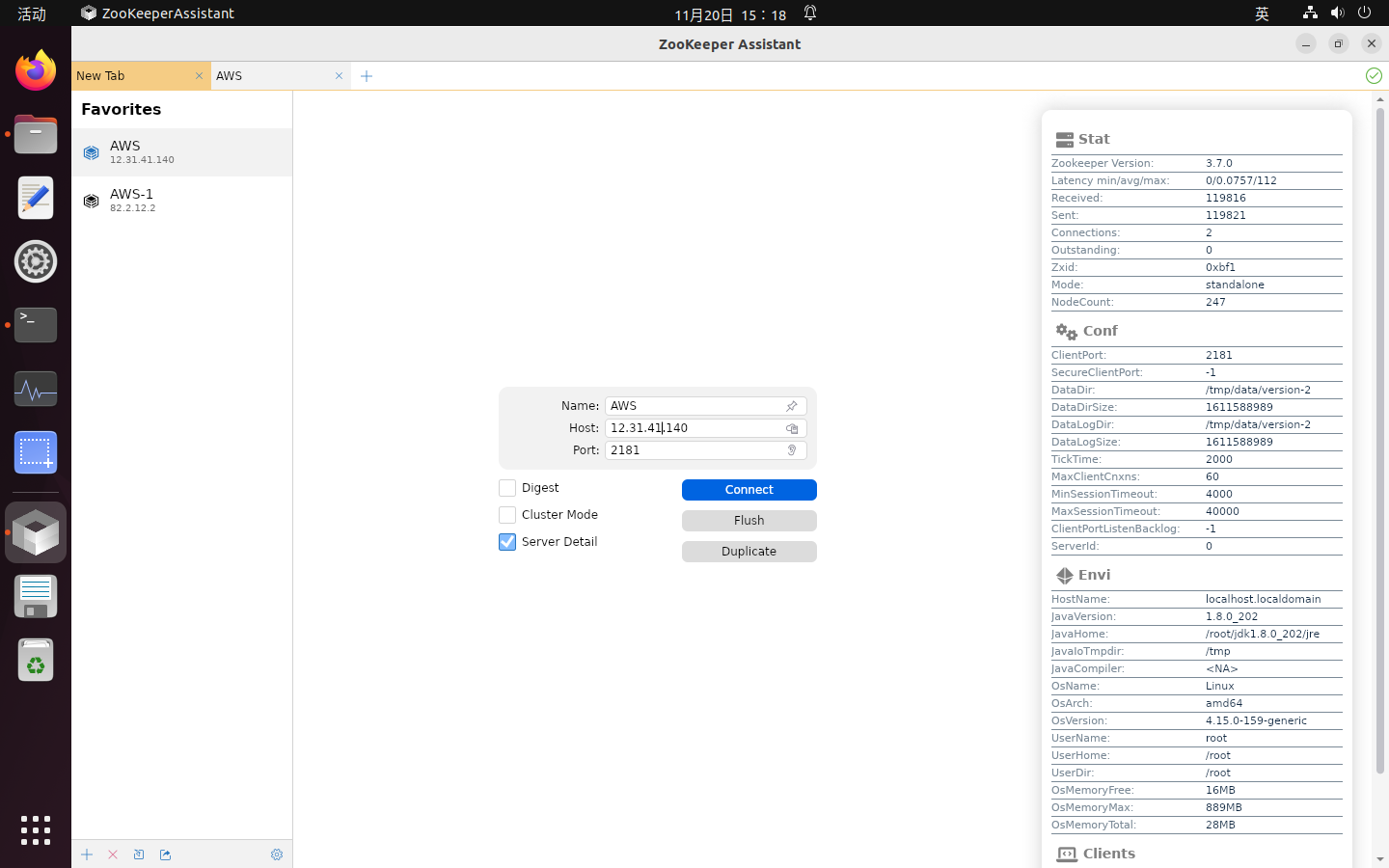1389x868 pixels.
Task: Open Files manager from the dock
Action: pos(36,134)
